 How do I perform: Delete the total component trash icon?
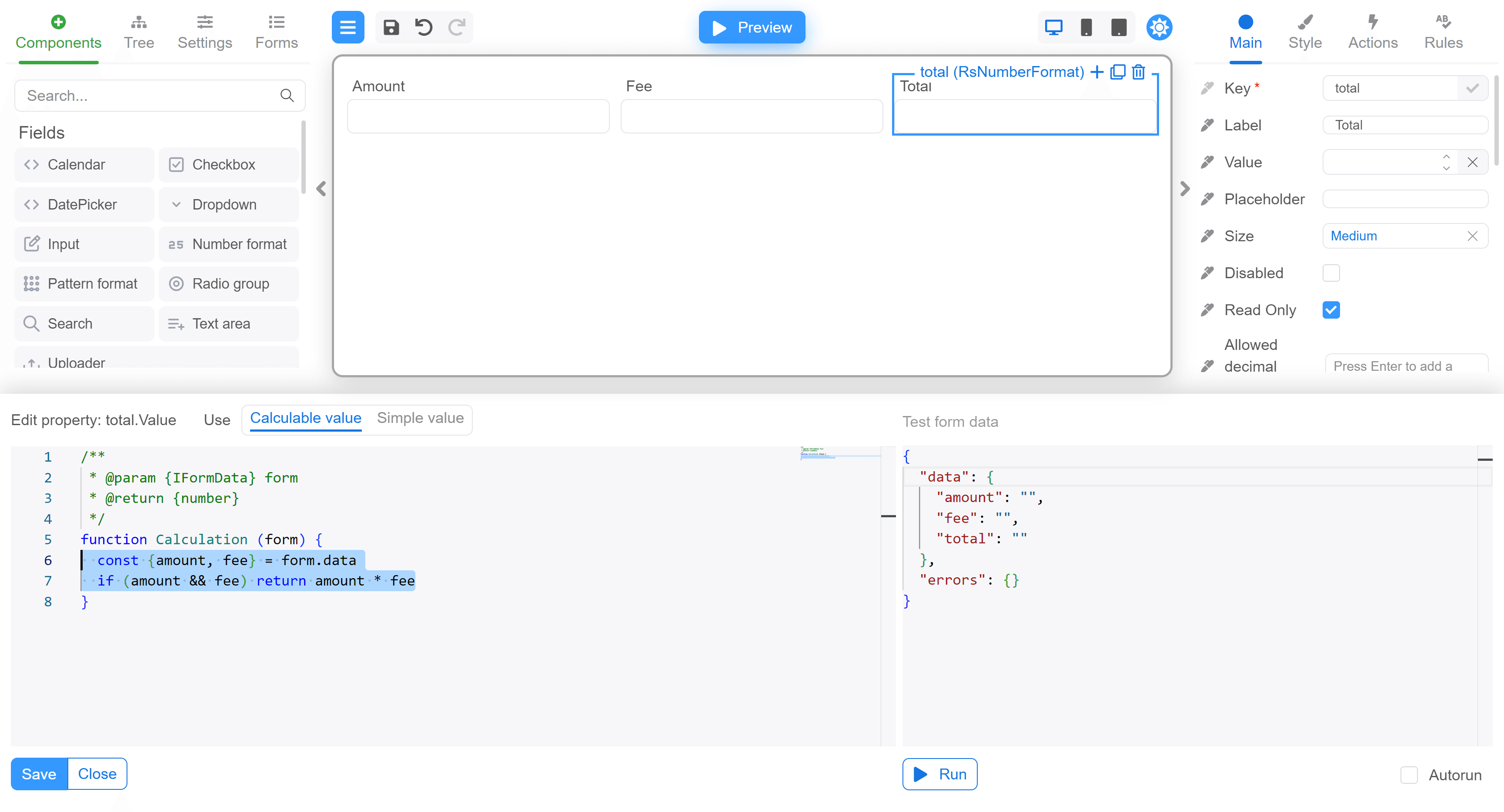[x=1139, y=72]
